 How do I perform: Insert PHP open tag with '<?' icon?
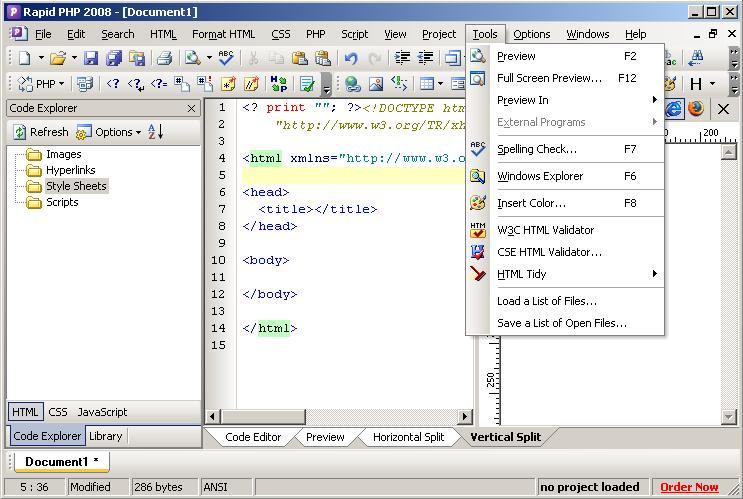pyautogui.click(x=113, y=84)
